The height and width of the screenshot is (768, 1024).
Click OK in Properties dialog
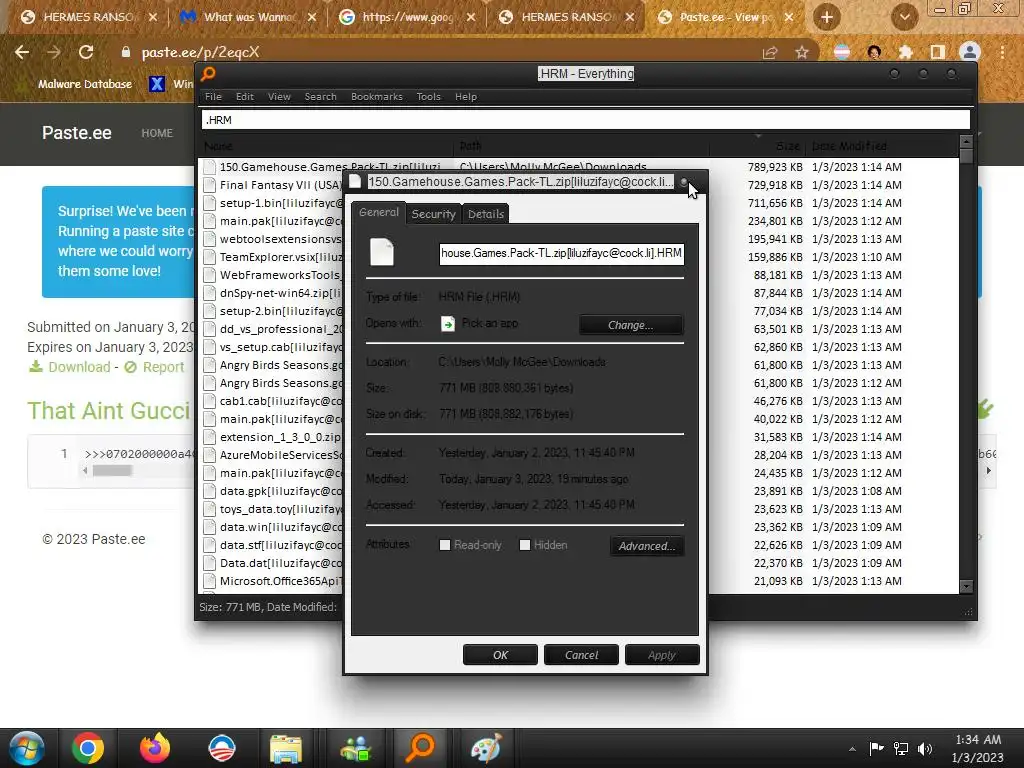[x=500, y=655]
